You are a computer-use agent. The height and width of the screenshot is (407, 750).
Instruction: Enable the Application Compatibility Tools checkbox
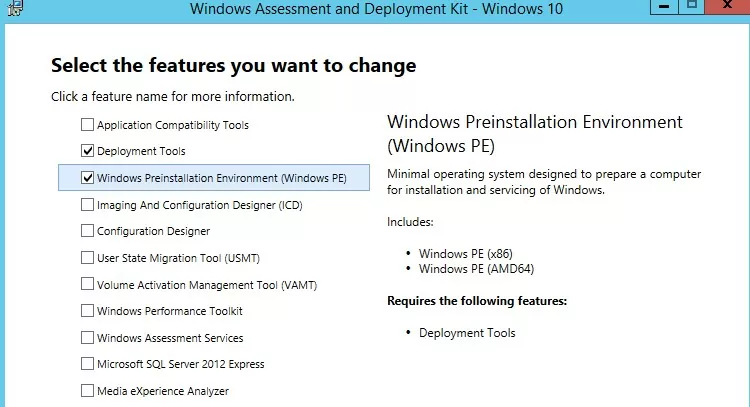pyautogui.click(x=87, y=125)
